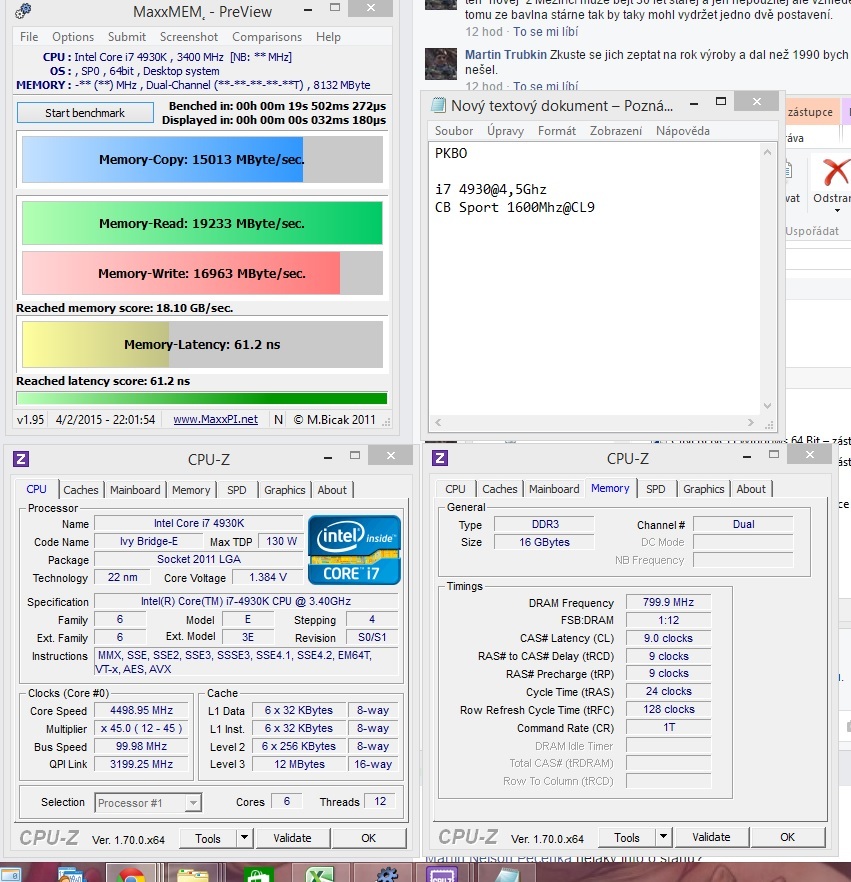Viewport: 851px width, 882px height.
Task: Open the Options menu in MaxxMEM
Action: coord(73,37)
